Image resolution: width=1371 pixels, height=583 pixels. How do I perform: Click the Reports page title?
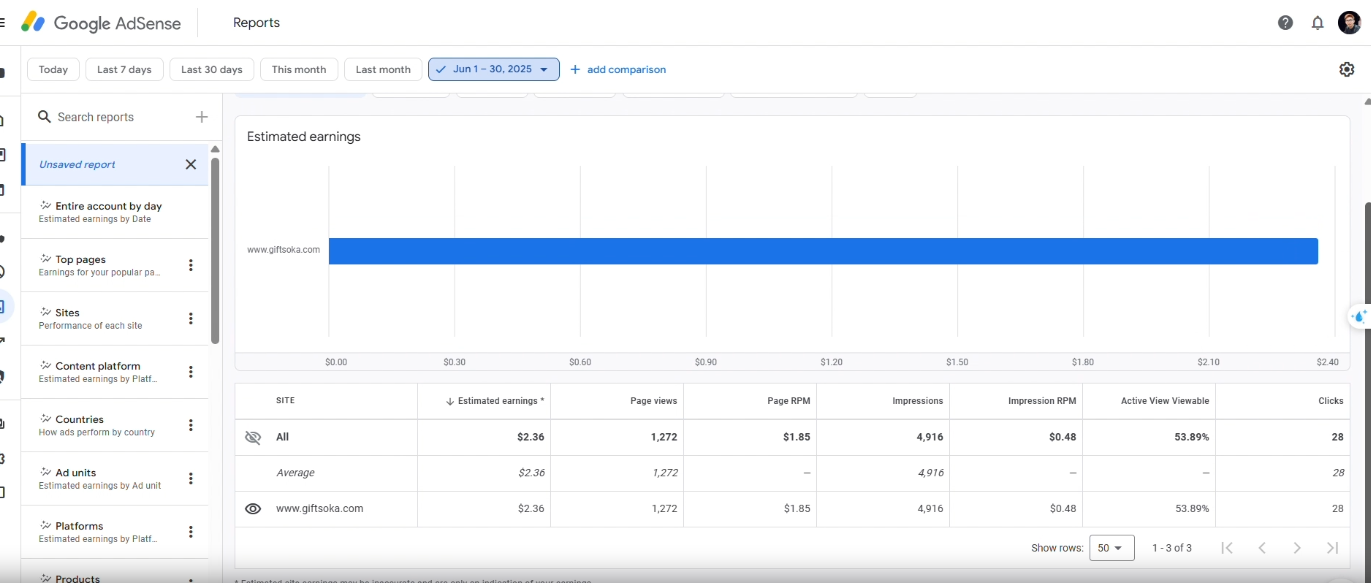point(256,22)
